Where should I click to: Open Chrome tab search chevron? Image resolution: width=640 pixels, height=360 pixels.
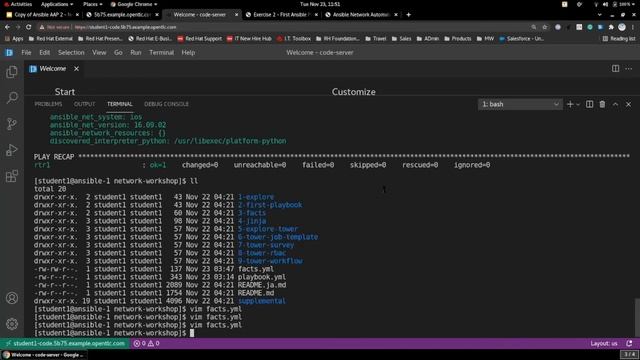[x=599, y=15]
